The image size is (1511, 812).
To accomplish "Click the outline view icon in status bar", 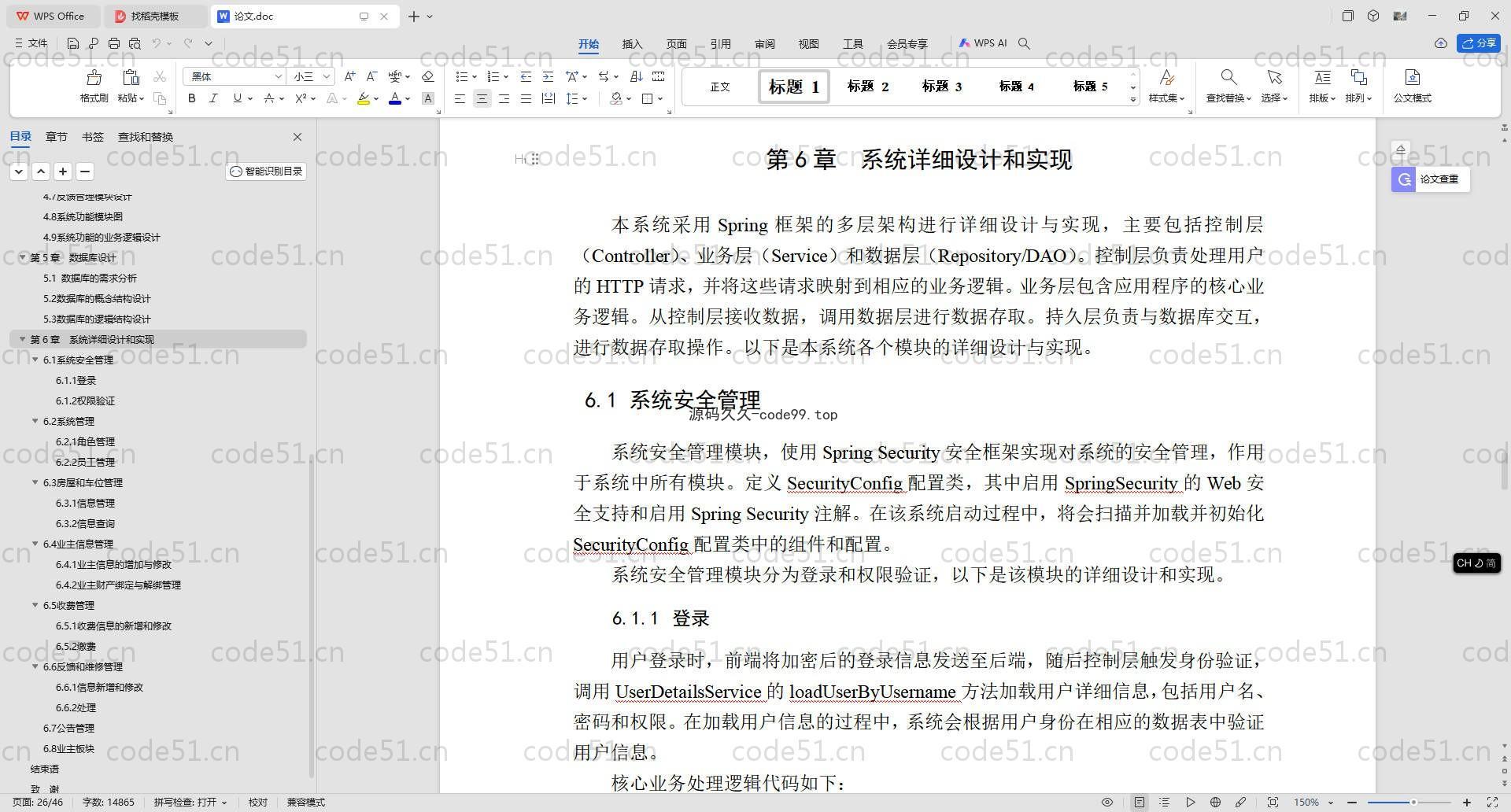I will 1165,803.
